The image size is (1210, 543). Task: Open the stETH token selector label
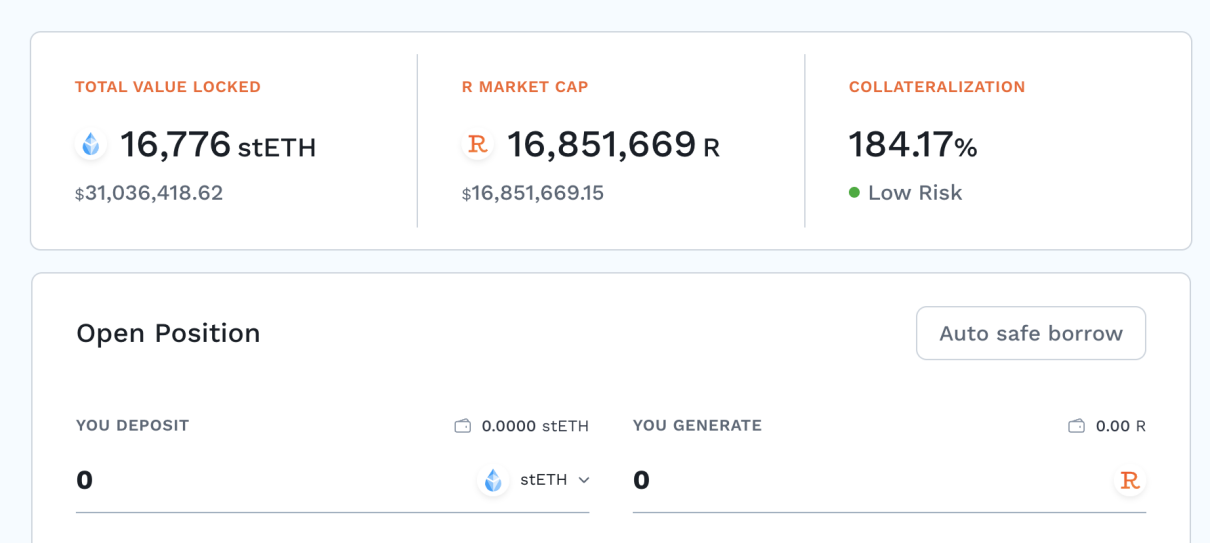pyautogui.click(x=543, y=480)
